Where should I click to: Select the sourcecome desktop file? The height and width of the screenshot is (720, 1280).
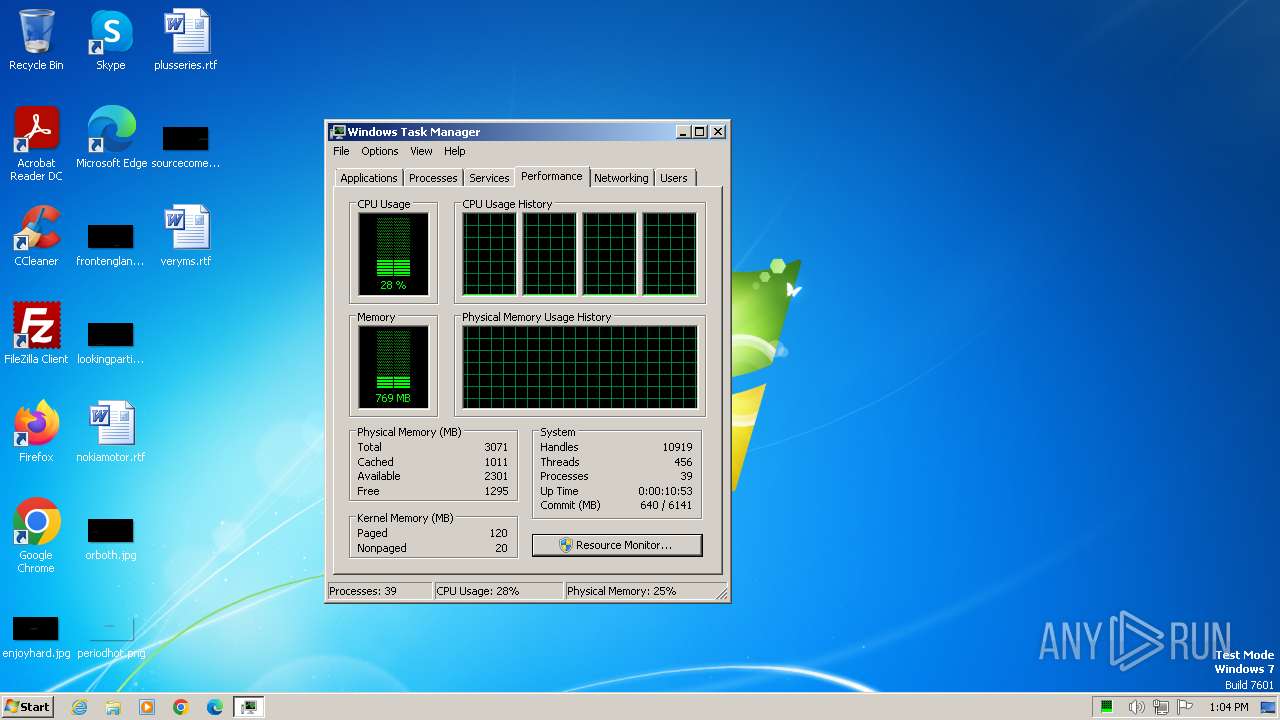tap(186, 146)
